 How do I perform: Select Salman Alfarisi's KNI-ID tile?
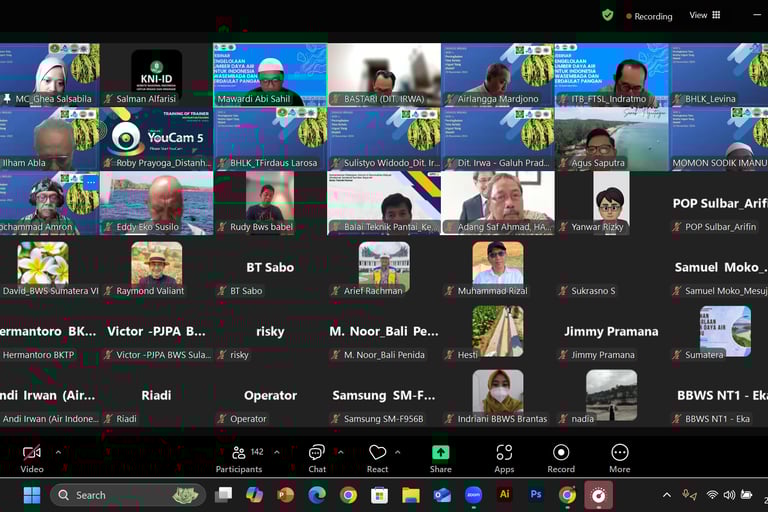tap(156, 74)
